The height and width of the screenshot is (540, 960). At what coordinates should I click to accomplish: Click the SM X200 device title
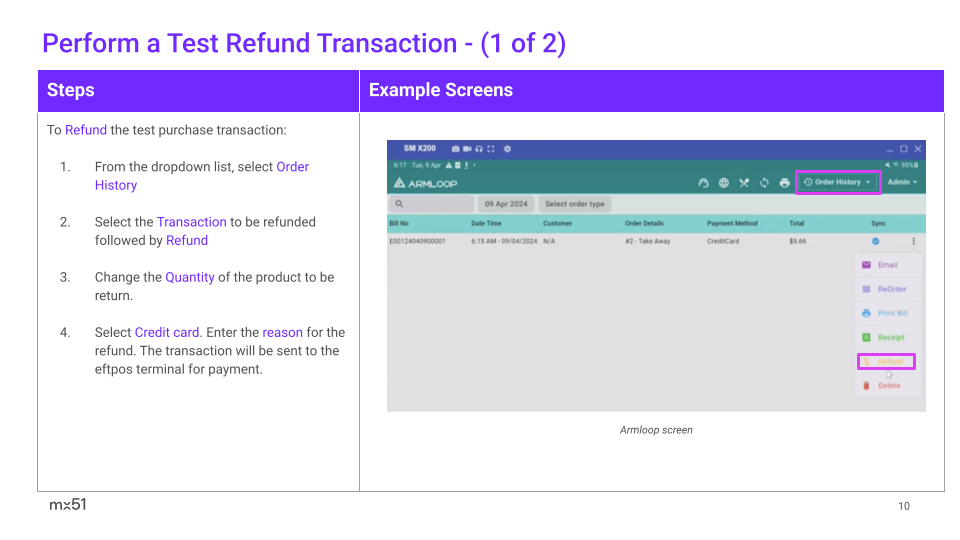click(420, 148)
